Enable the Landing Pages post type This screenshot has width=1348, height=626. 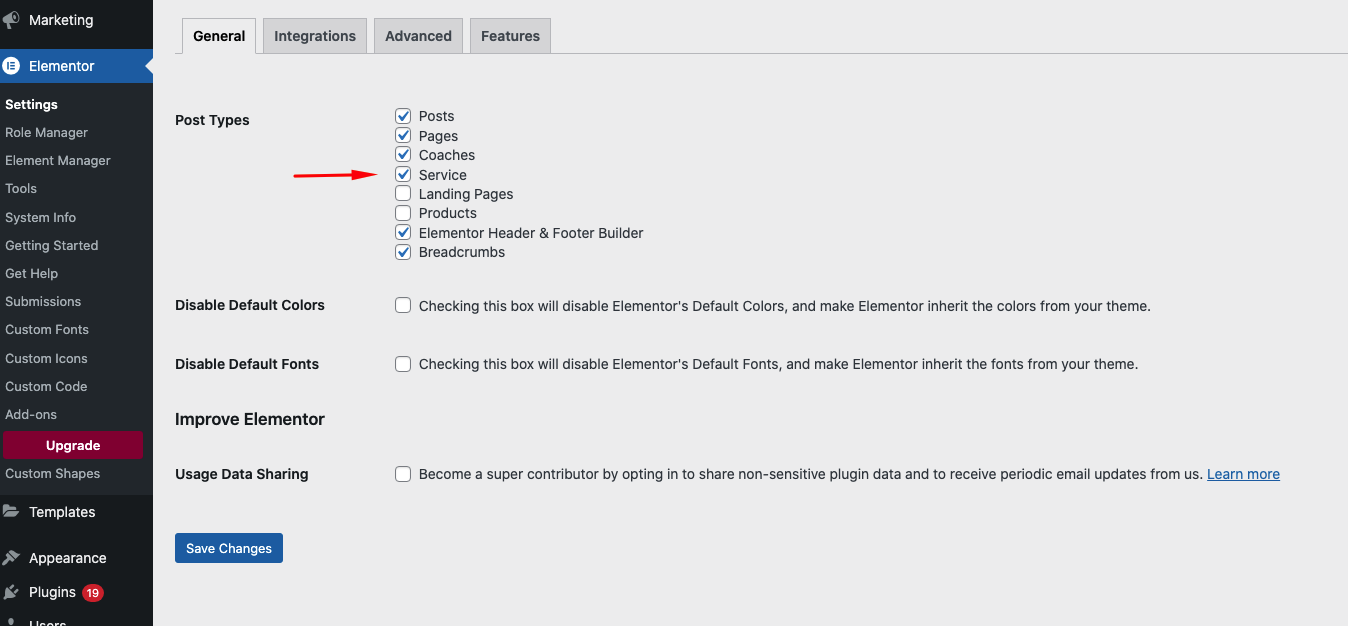point(403,193)
